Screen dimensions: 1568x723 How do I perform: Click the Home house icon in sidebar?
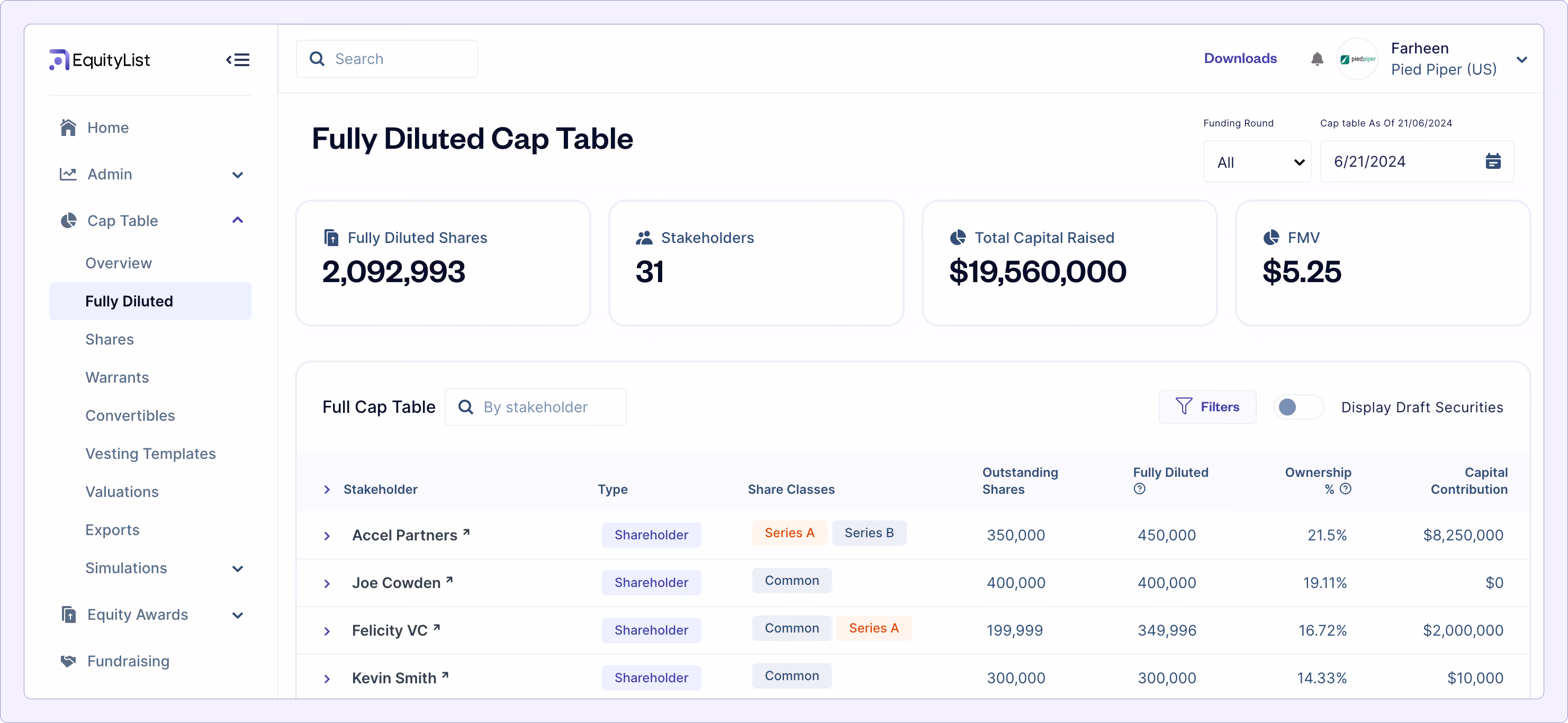[68, 127]
